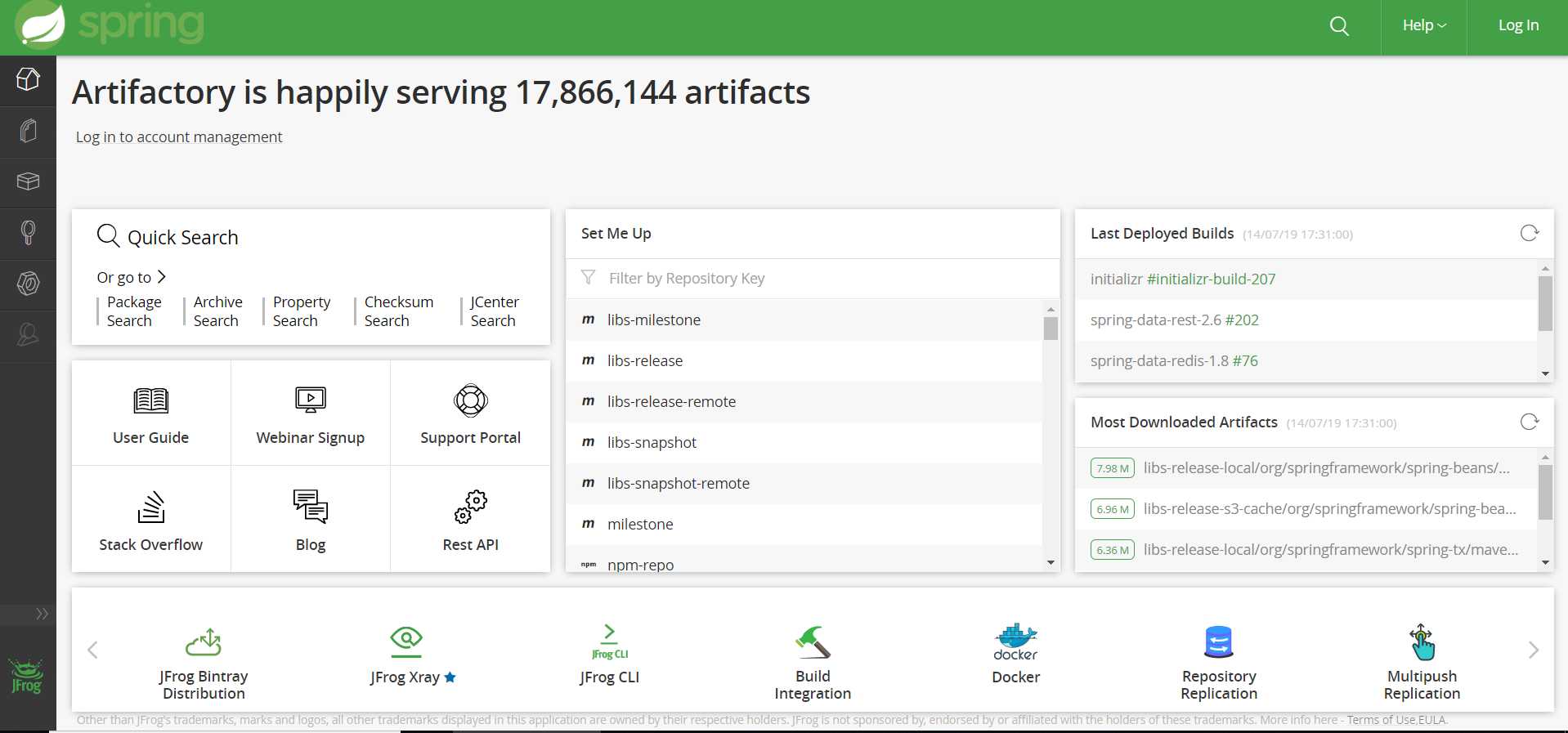Open Docker whale icon

tap(1015, 641)
